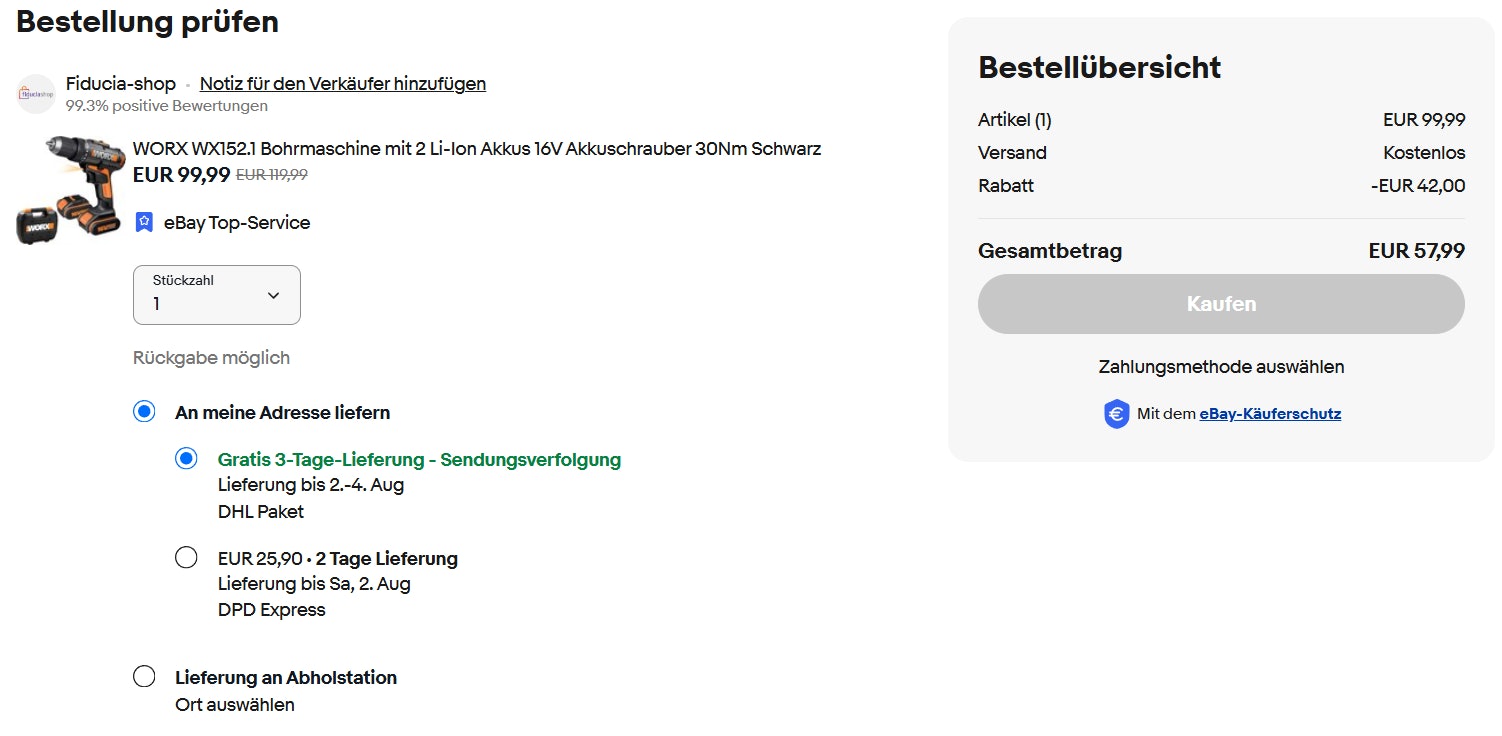Click 'Ort auswählen' under Abholstation
Viewport: 1502px width, 736px height.
(x=235, y=705)
